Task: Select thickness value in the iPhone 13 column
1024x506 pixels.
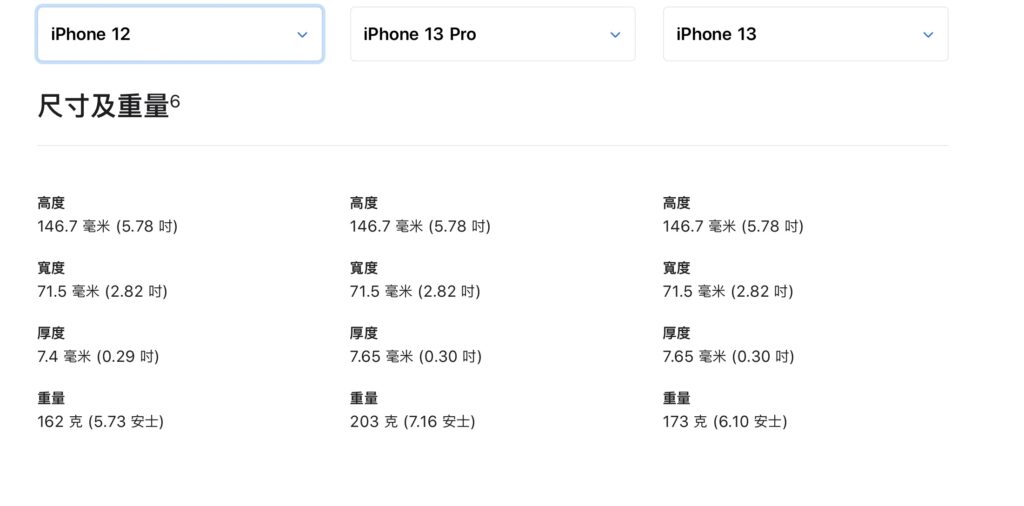Action: coord(729,356)
